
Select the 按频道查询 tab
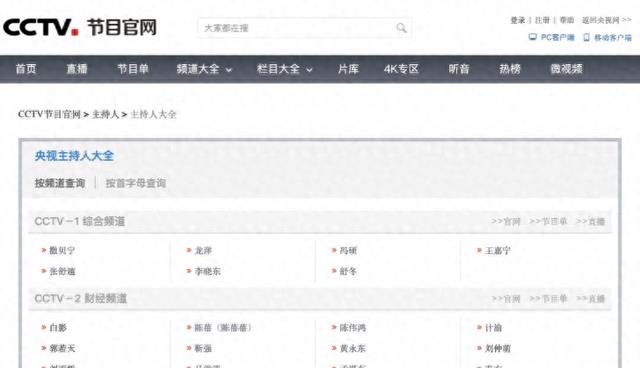[60, 183]
